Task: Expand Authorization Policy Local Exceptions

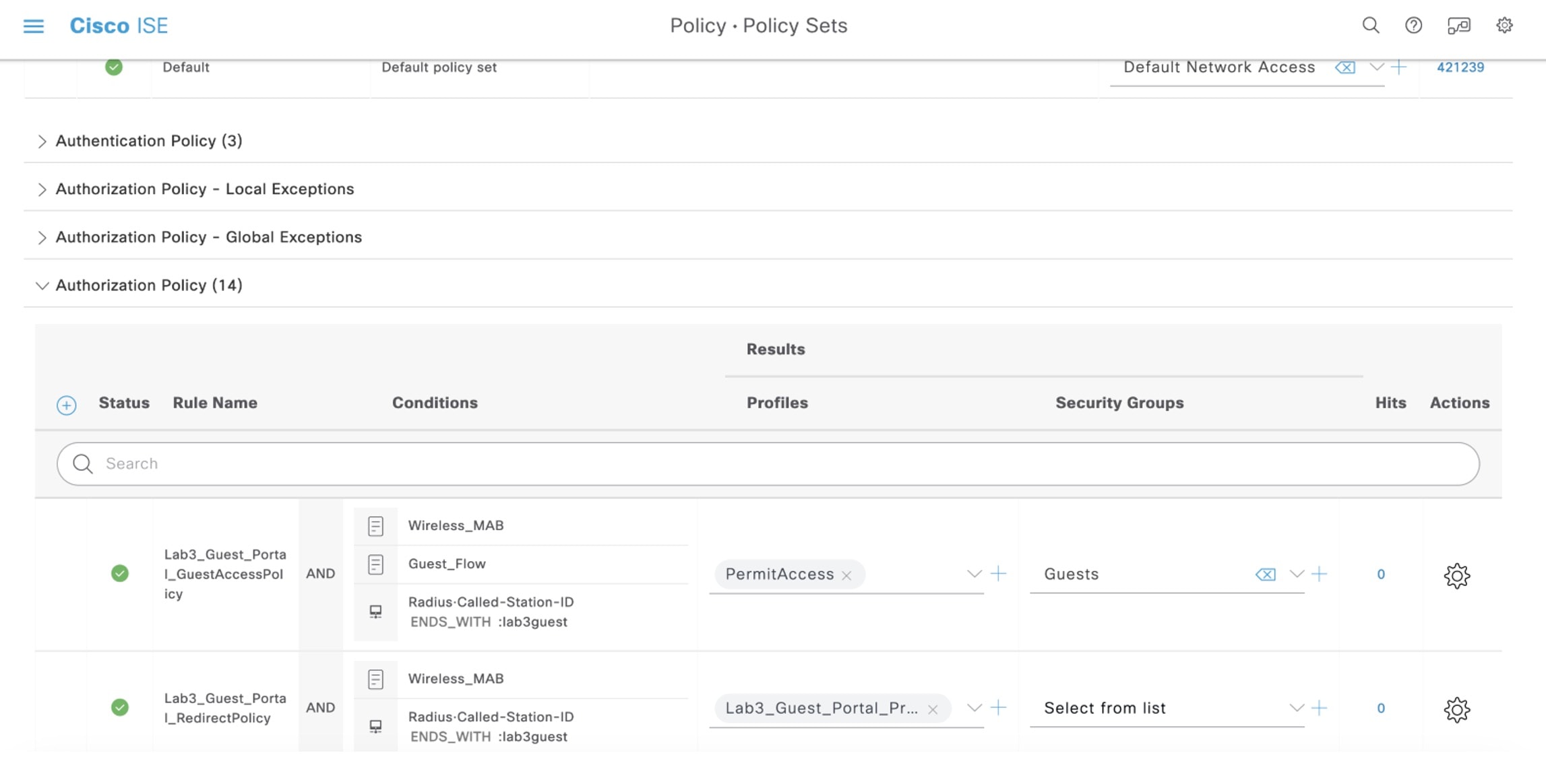Action: pos(42,190)
